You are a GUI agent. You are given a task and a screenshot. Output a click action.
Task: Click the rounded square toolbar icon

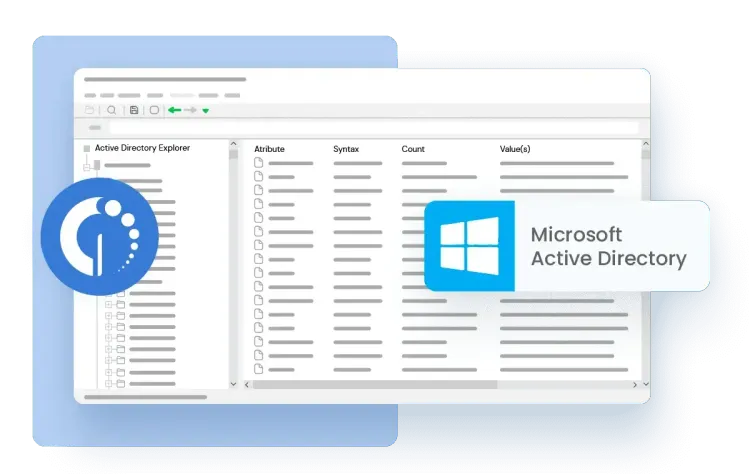tap(154, 110)
